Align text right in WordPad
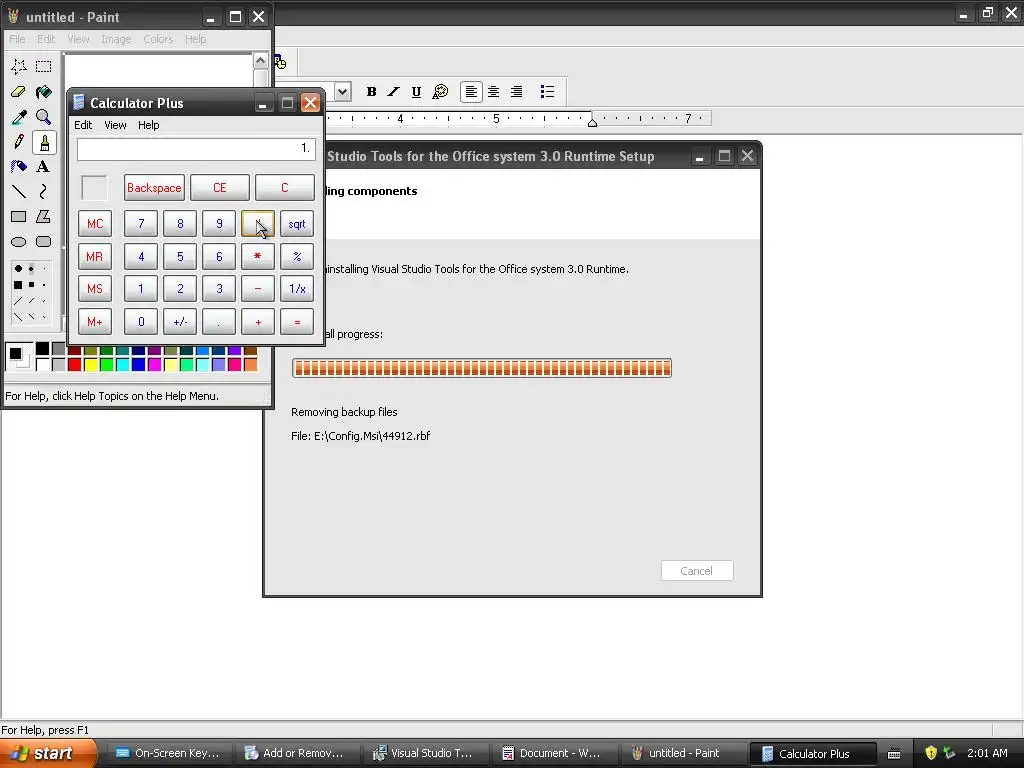This screenshot has width=1024, height=768. [517, 92]
